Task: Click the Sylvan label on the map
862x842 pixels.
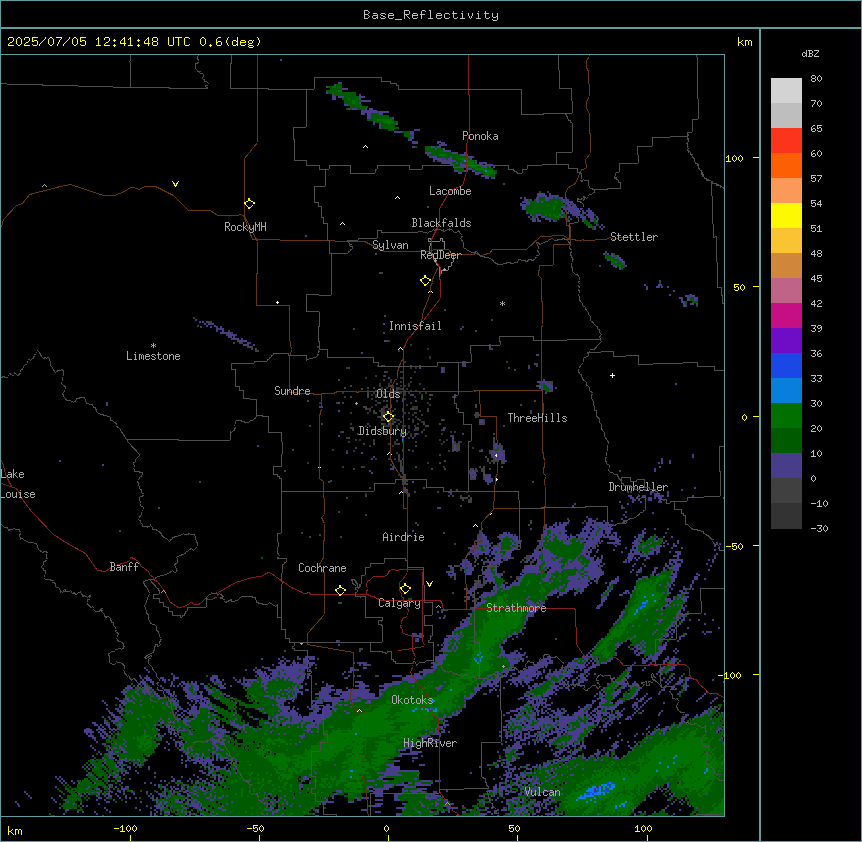Action: coord(390,245)
